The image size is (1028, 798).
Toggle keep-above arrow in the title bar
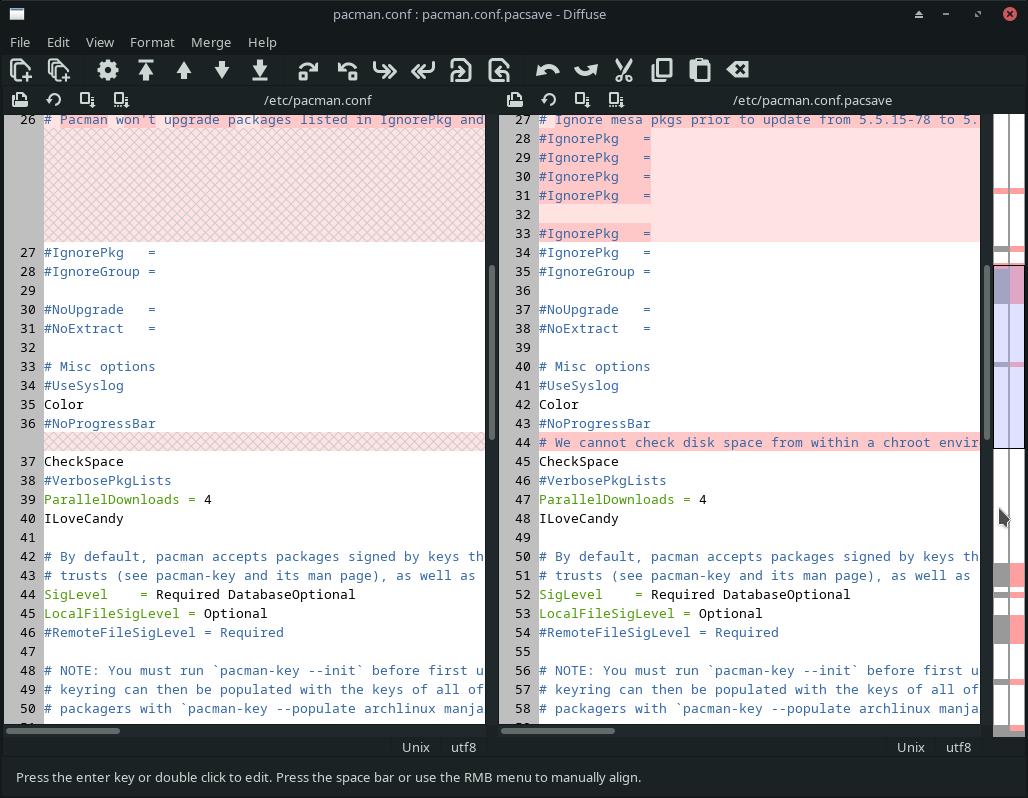[919, 14]
